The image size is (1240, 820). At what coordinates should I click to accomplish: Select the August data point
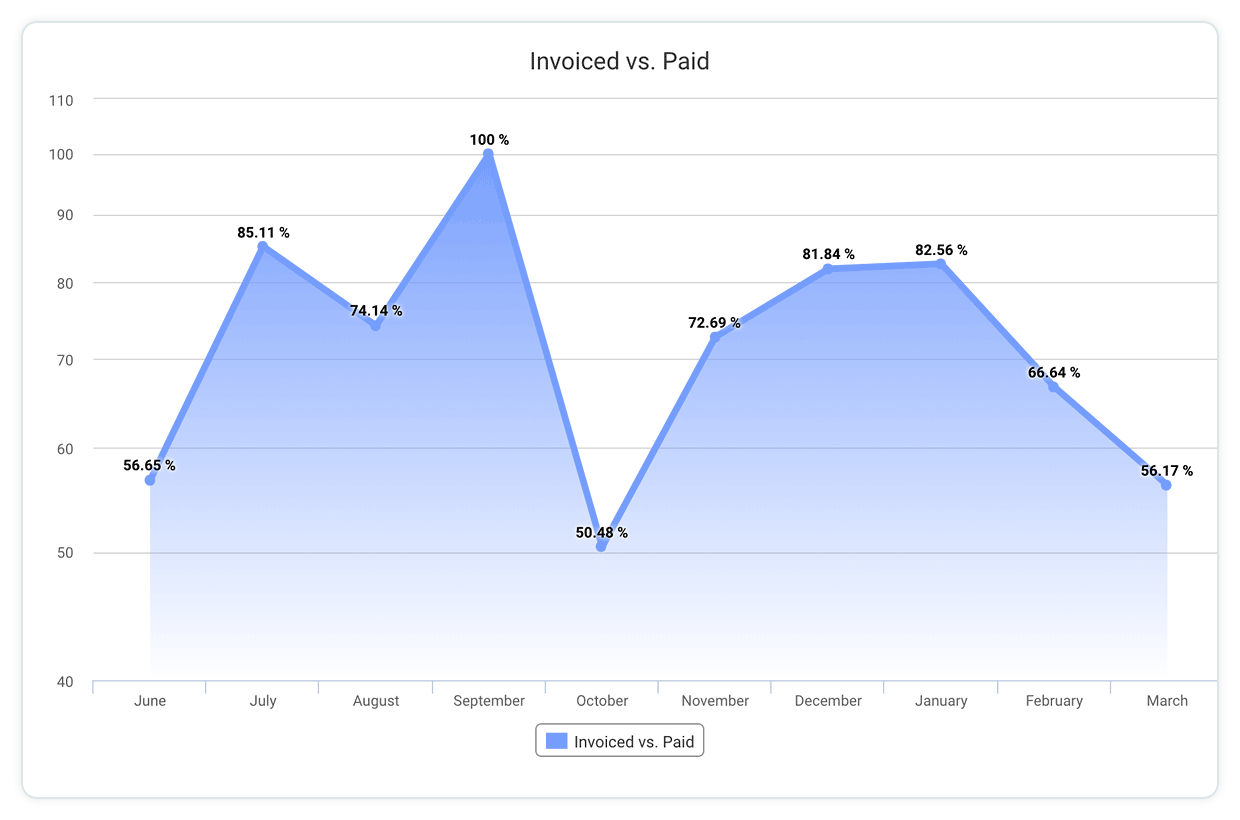click(x=376, y=325)
